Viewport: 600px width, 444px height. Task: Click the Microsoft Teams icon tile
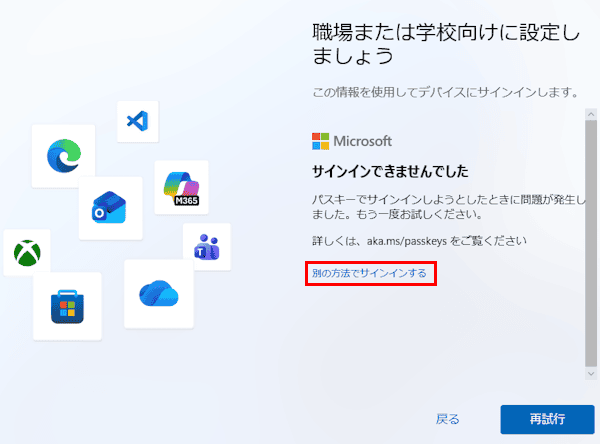pos(207,247)
